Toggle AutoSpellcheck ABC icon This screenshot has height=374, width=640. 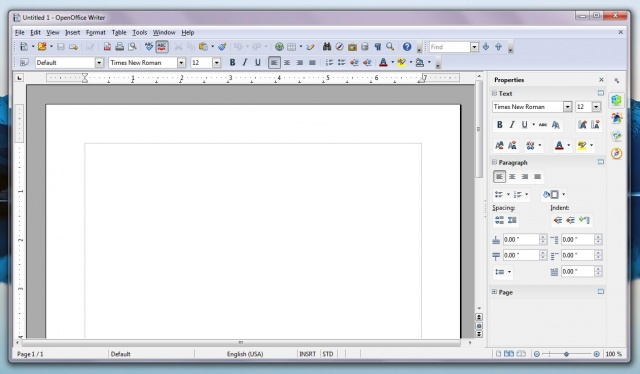[x=162, y=47]
